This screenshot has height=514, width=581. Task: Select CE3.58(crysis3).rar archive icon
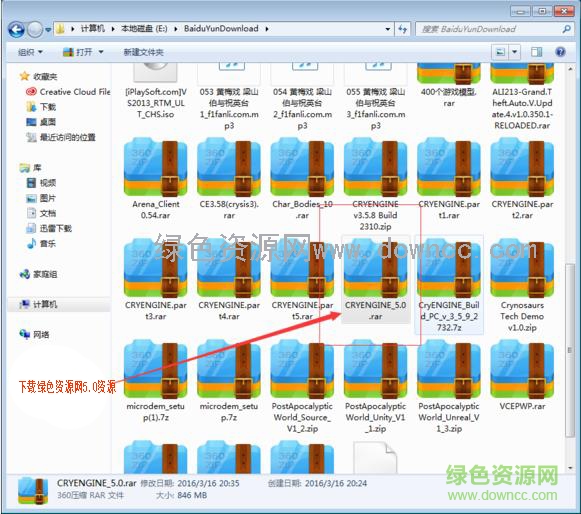click(x=229, y=167)
